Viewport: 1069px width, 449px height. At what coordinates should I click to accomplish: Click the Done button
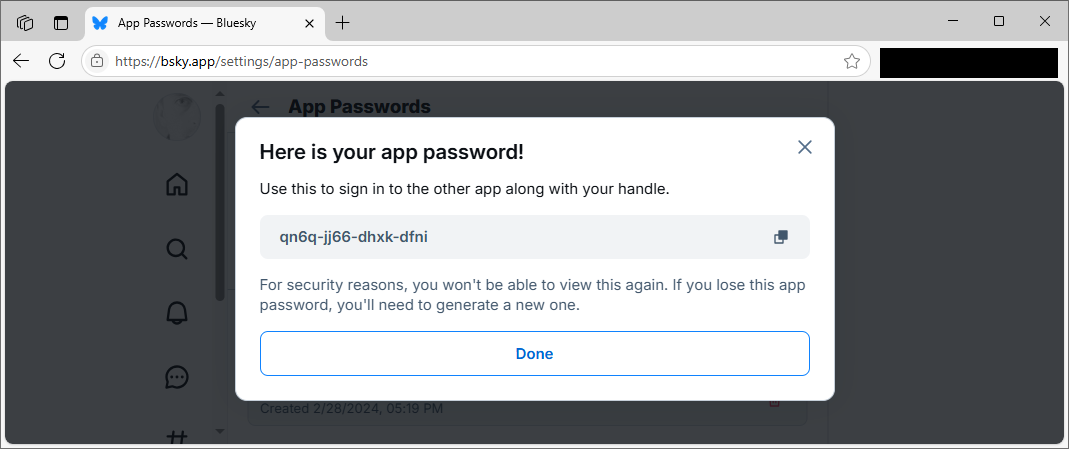pyautogui.click(x=534, y=354)
